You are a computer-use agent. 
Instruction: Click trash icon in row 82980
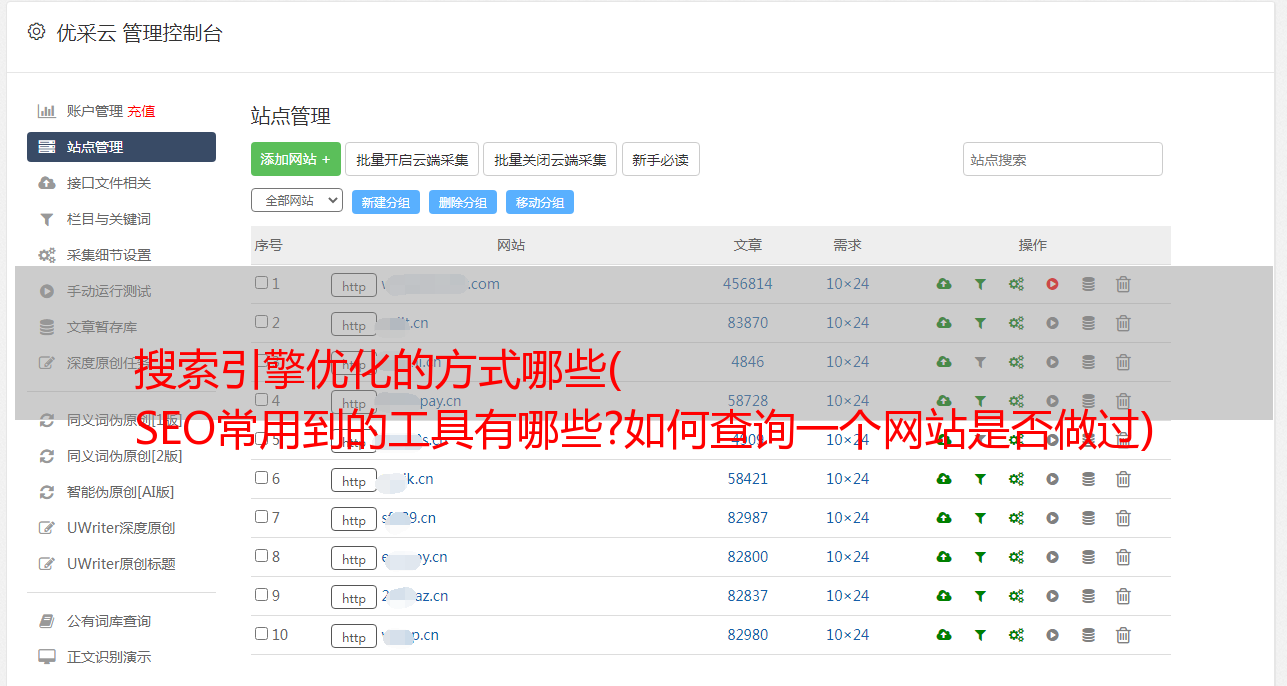[x=1123, y=635]
